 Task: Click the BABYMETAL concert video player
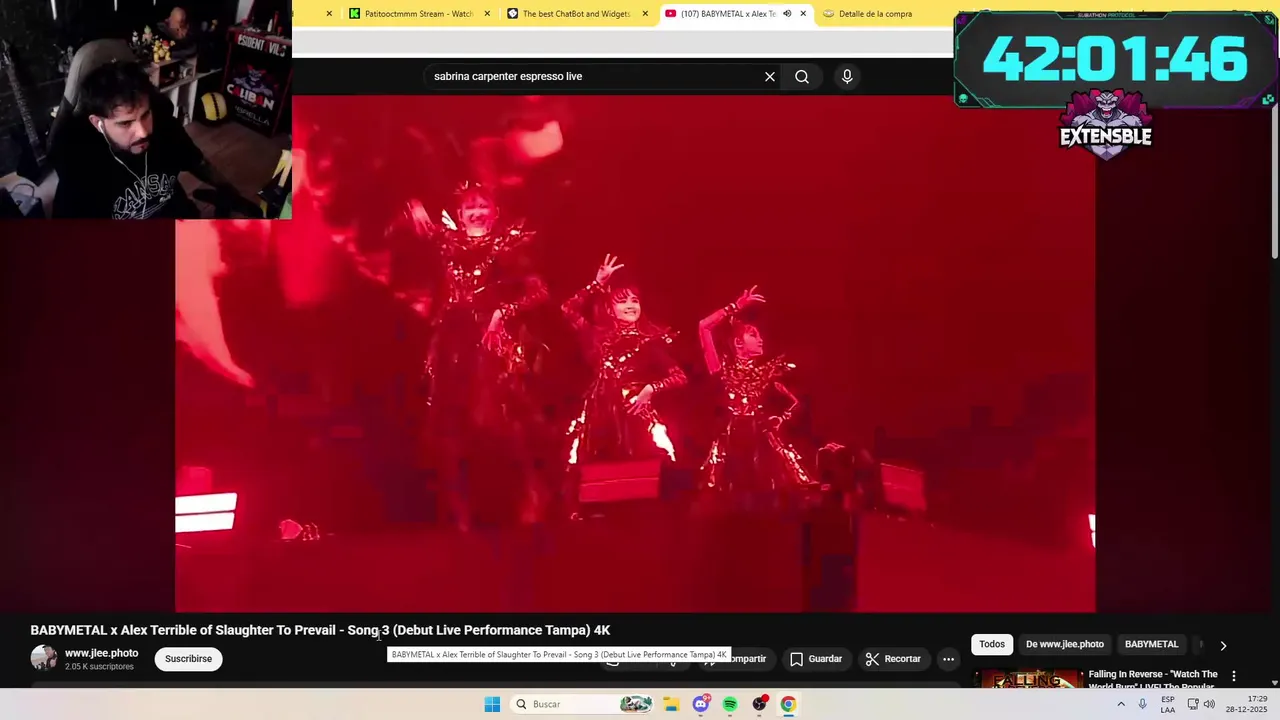635,353
